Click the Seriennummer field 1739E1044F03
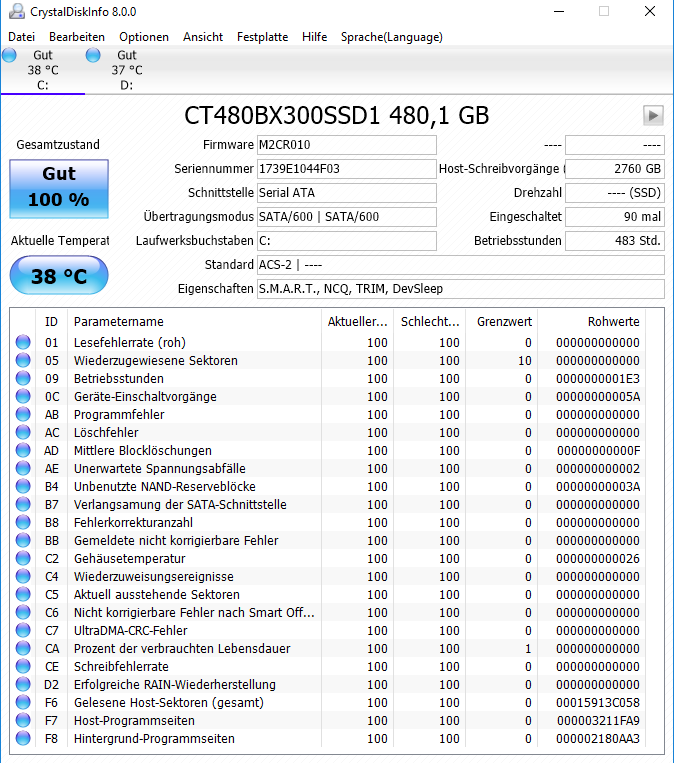Screen dimensions: 674x763 346,169
